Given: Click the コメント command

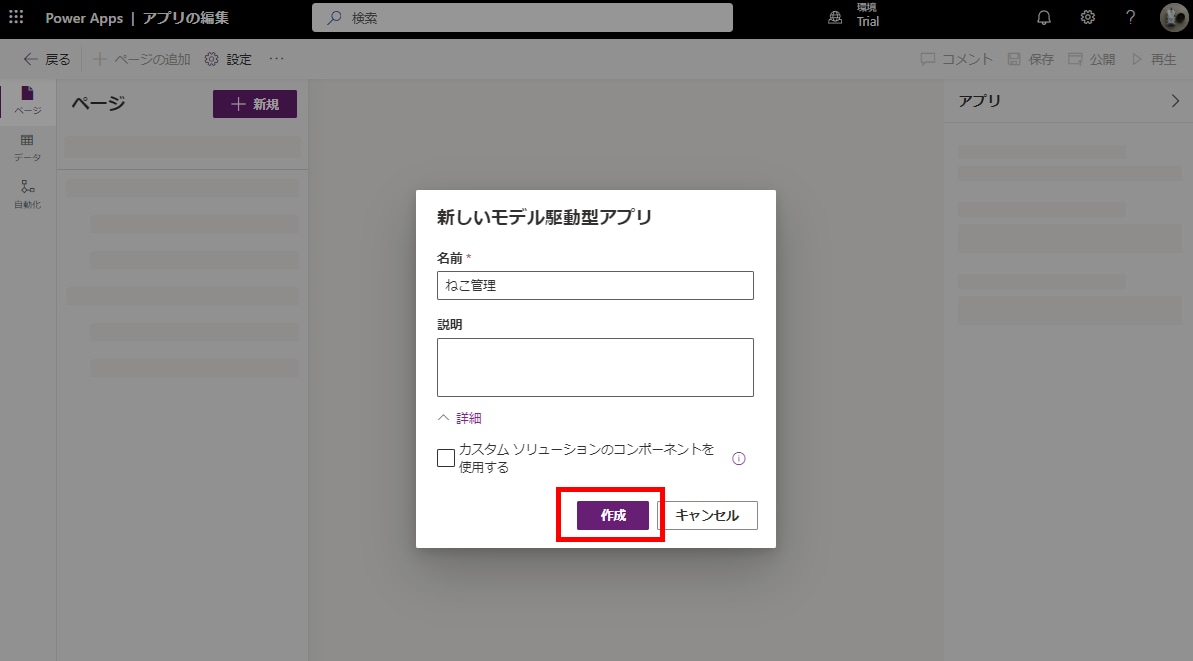Looking at the screenshot, I should [956, 59].
